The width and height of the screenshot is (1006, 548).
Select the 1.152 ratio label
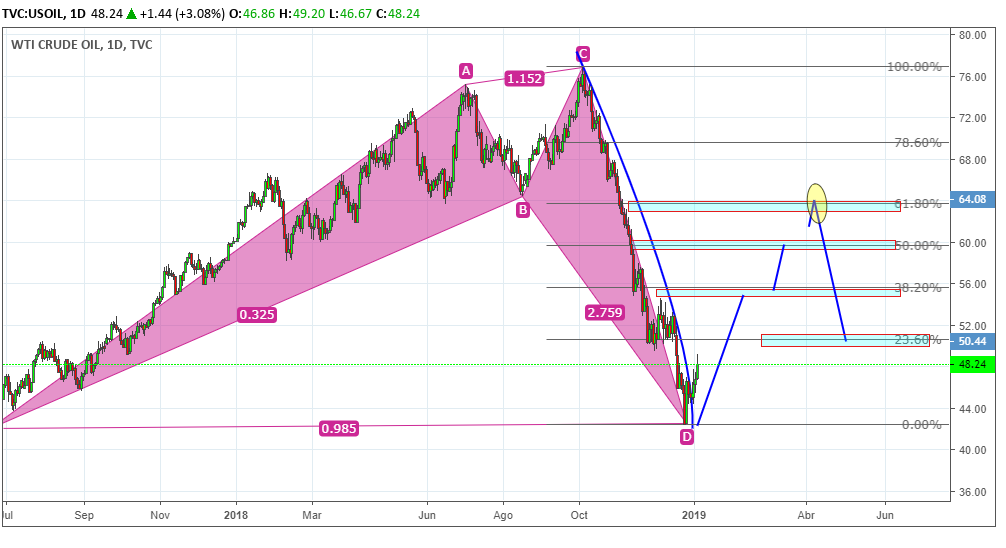tap(523, 78)
